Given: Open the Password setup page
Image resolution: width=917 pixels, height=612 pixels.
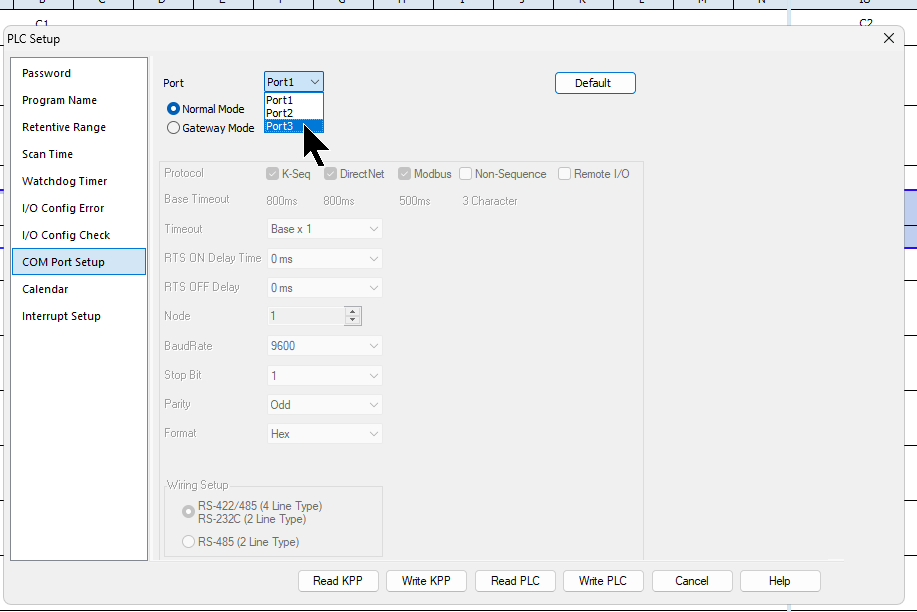Looking at the screenshot, I should 79,73.
